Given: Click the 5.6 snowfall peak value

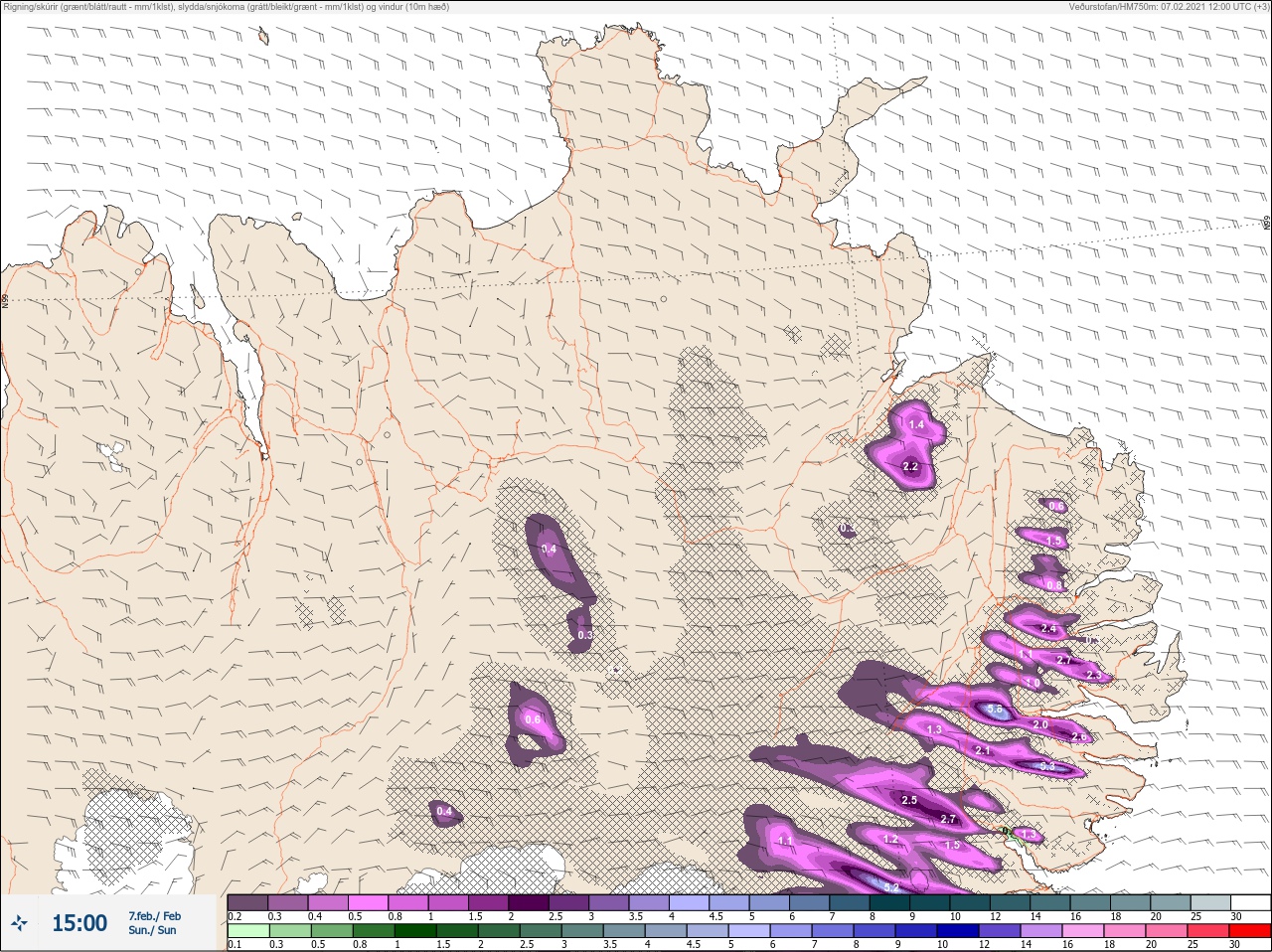Looking at the screenshot, I should pos(995,710).
